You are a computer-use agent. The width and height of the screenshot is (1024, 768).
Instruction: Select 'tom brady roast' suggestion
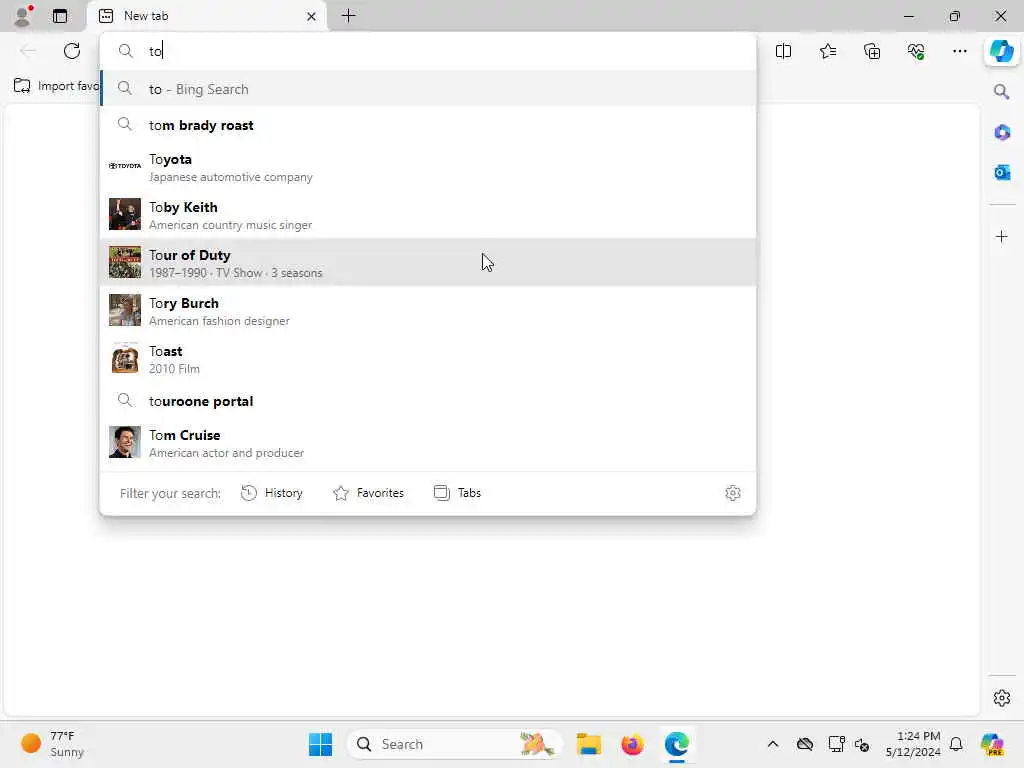(x=428, y=125)
